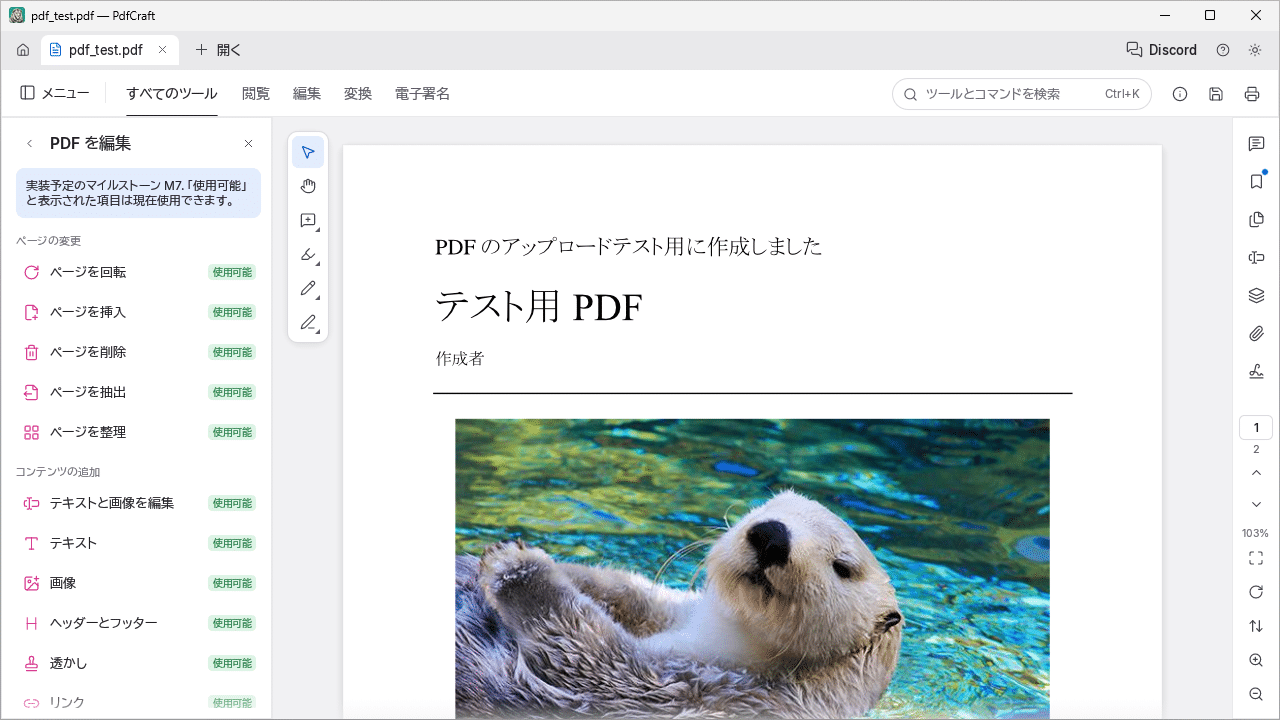The image size is (1280, 720).
Task: Close the PDF を編集 panel
Action: 249,144
